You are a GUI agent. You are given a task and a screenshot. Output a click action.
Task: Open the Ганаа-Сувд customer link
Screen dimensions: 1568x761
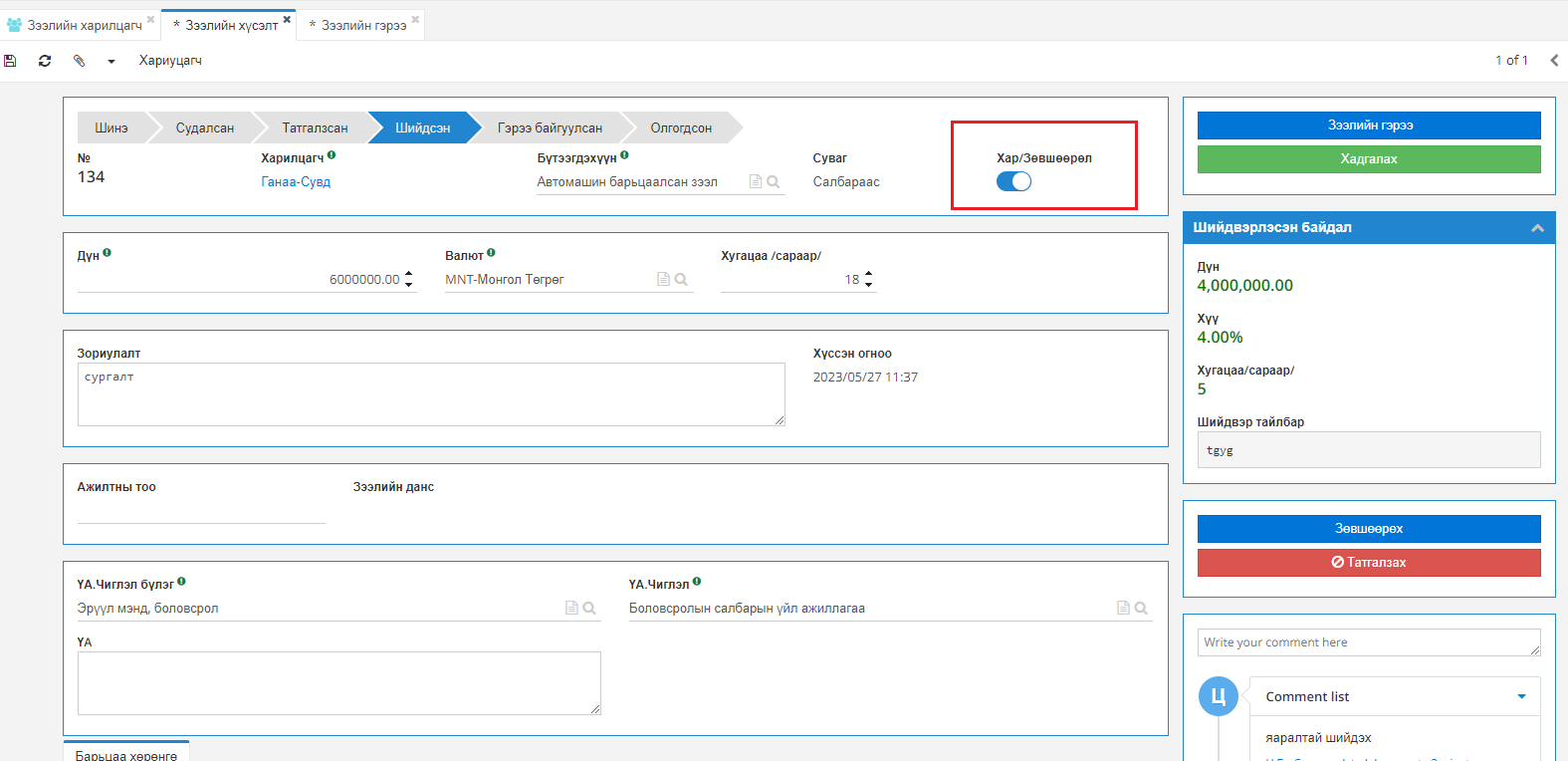coord(296,181)
